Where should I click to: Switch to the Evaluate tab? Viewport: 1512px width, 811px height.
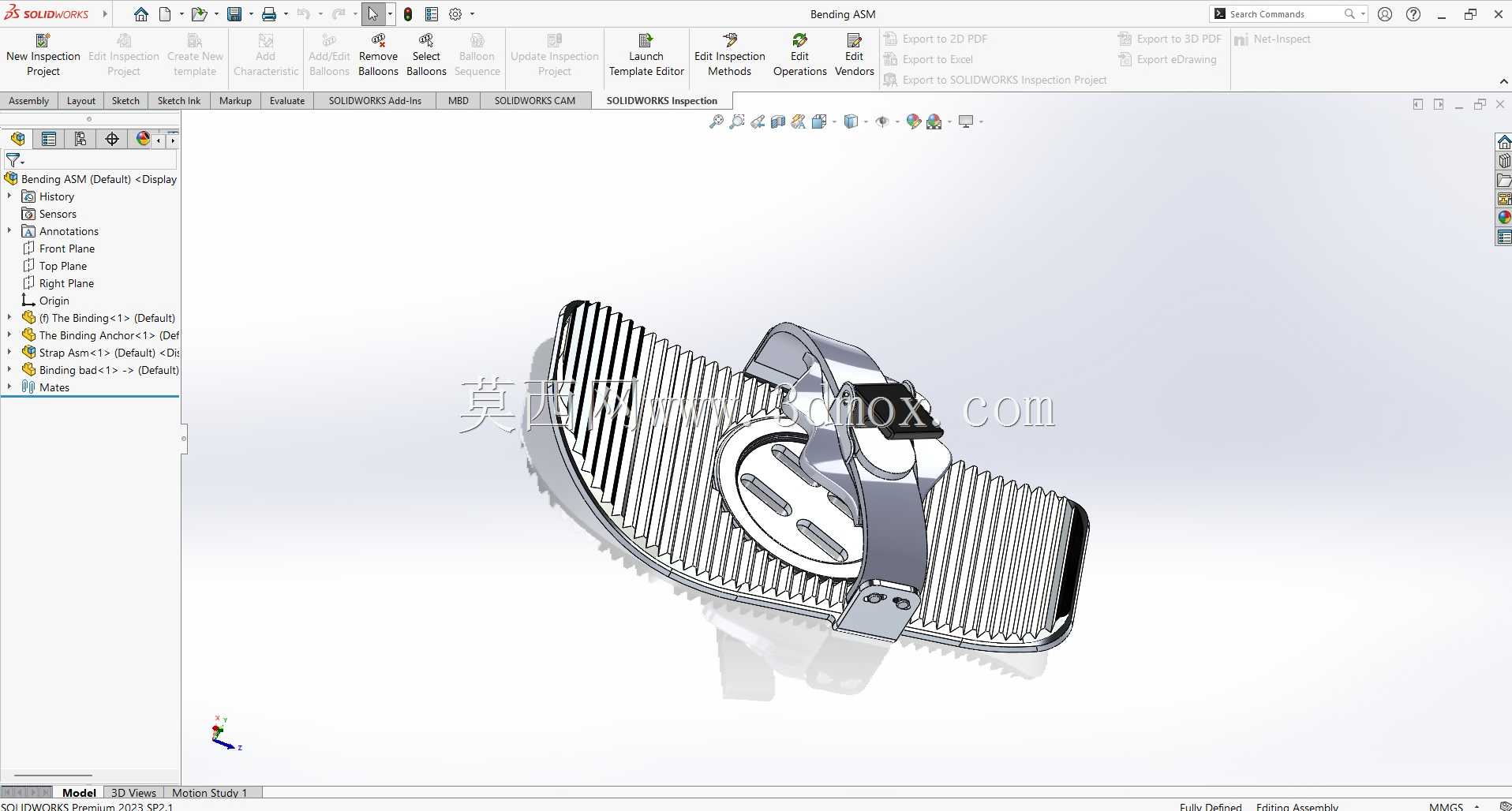coord(287,101)
